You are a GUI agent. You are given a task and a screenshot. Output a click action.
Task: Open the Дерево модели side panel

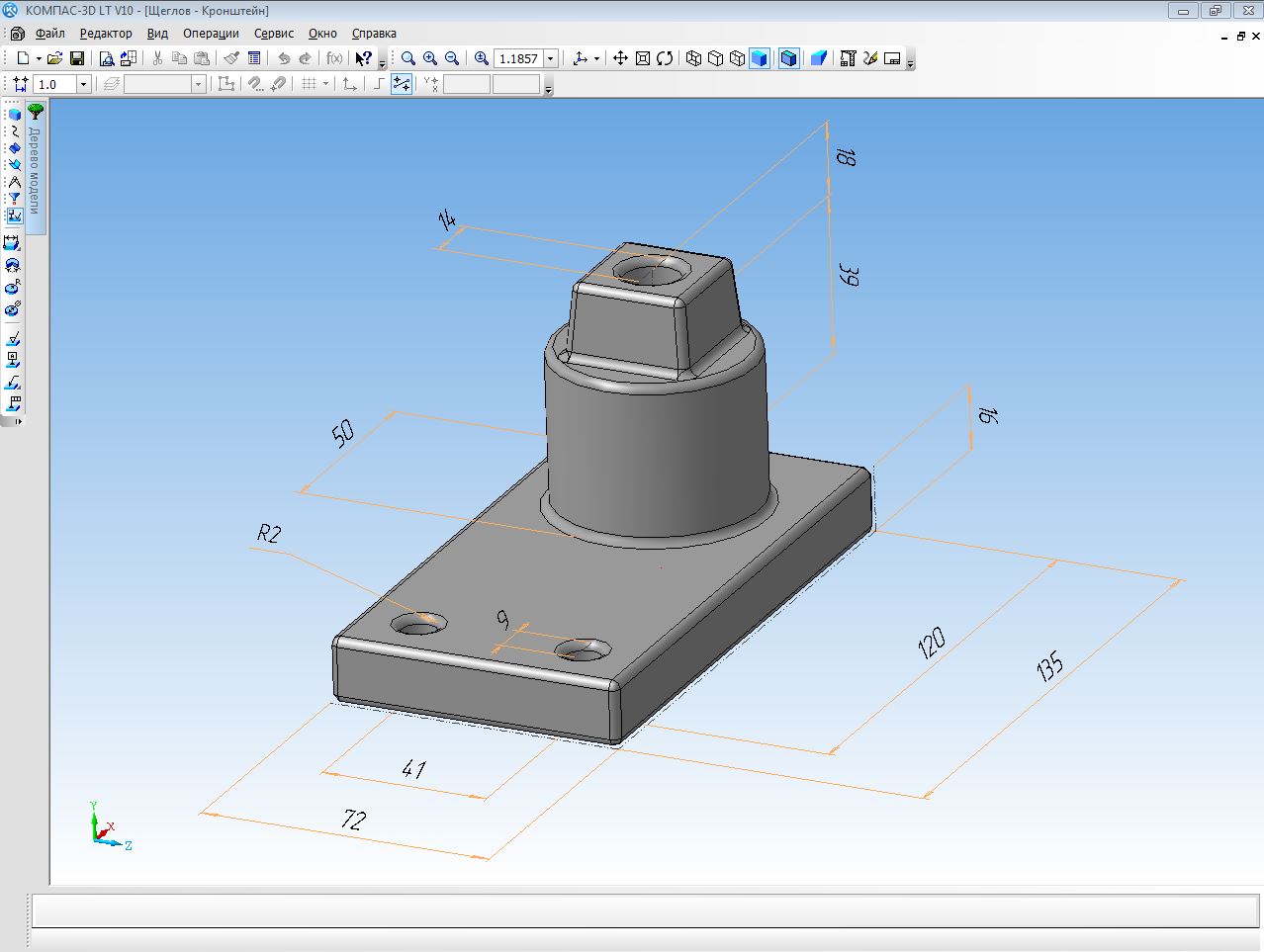coord(36,168)
